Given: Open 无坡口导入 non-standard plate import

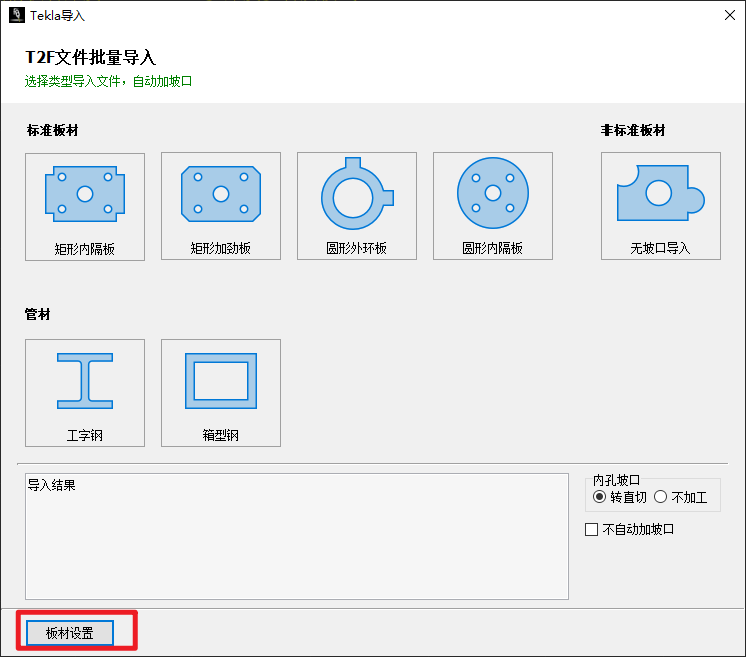Looking at the screenshot, I should [661, 206].
